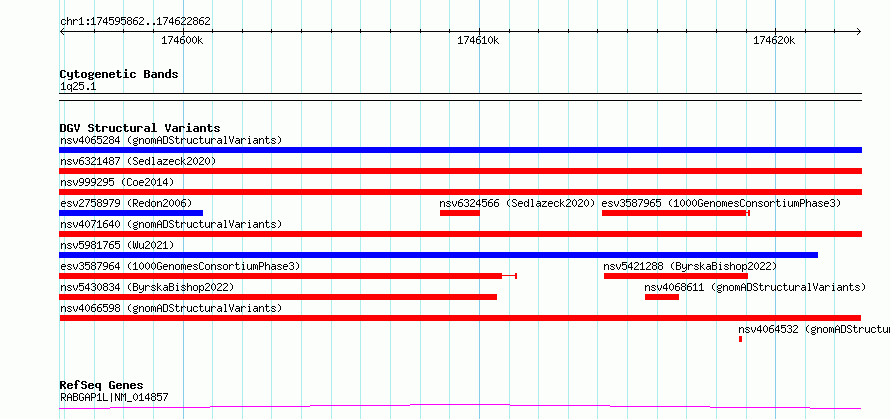The image size is (890, 419).
Task: Open nsv999295 (Coe2014) label
Action: coord(117,182)
